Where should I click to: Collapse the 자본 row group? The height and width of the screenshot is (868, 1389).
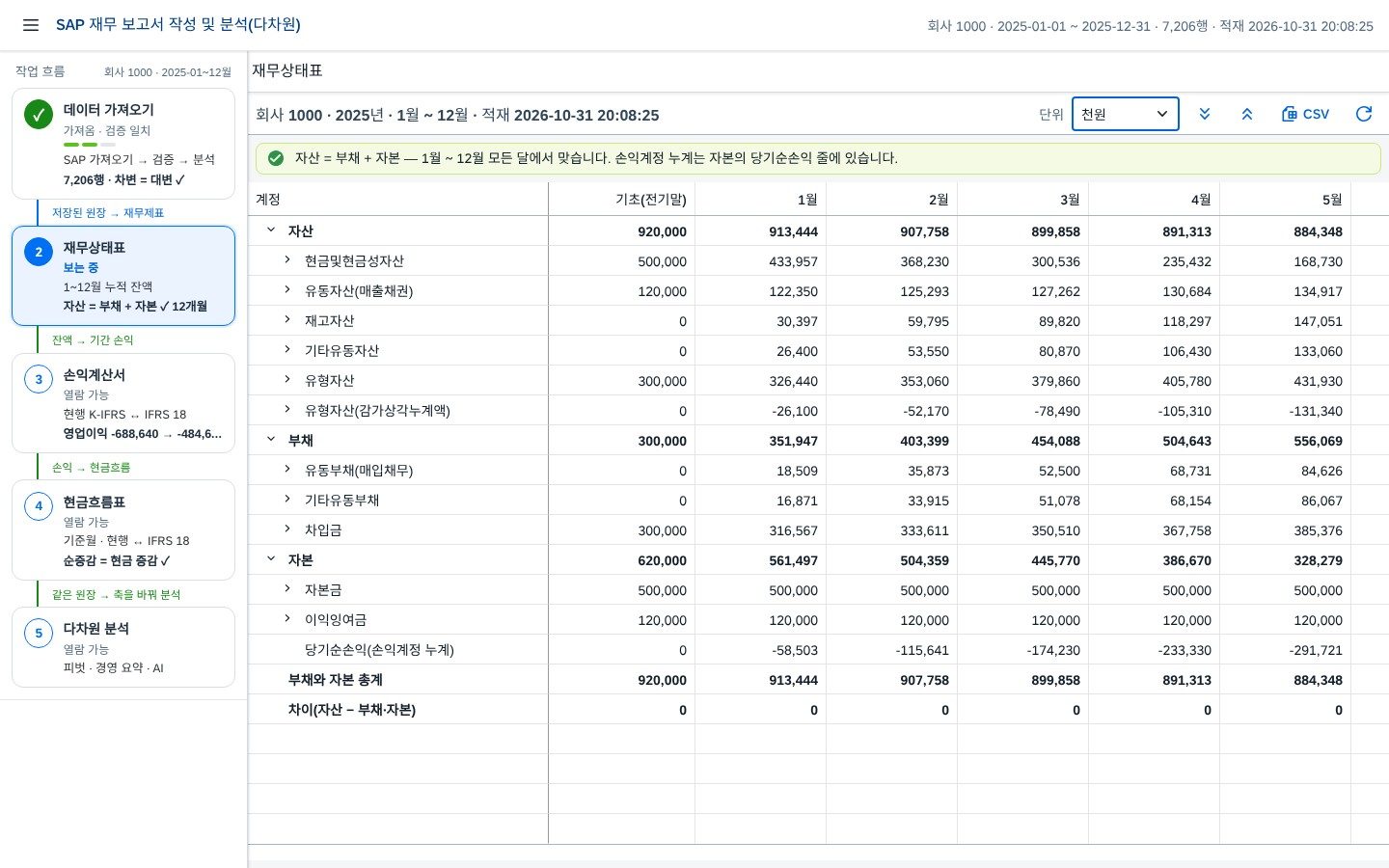pyautogui.click(x=271, y=559)
